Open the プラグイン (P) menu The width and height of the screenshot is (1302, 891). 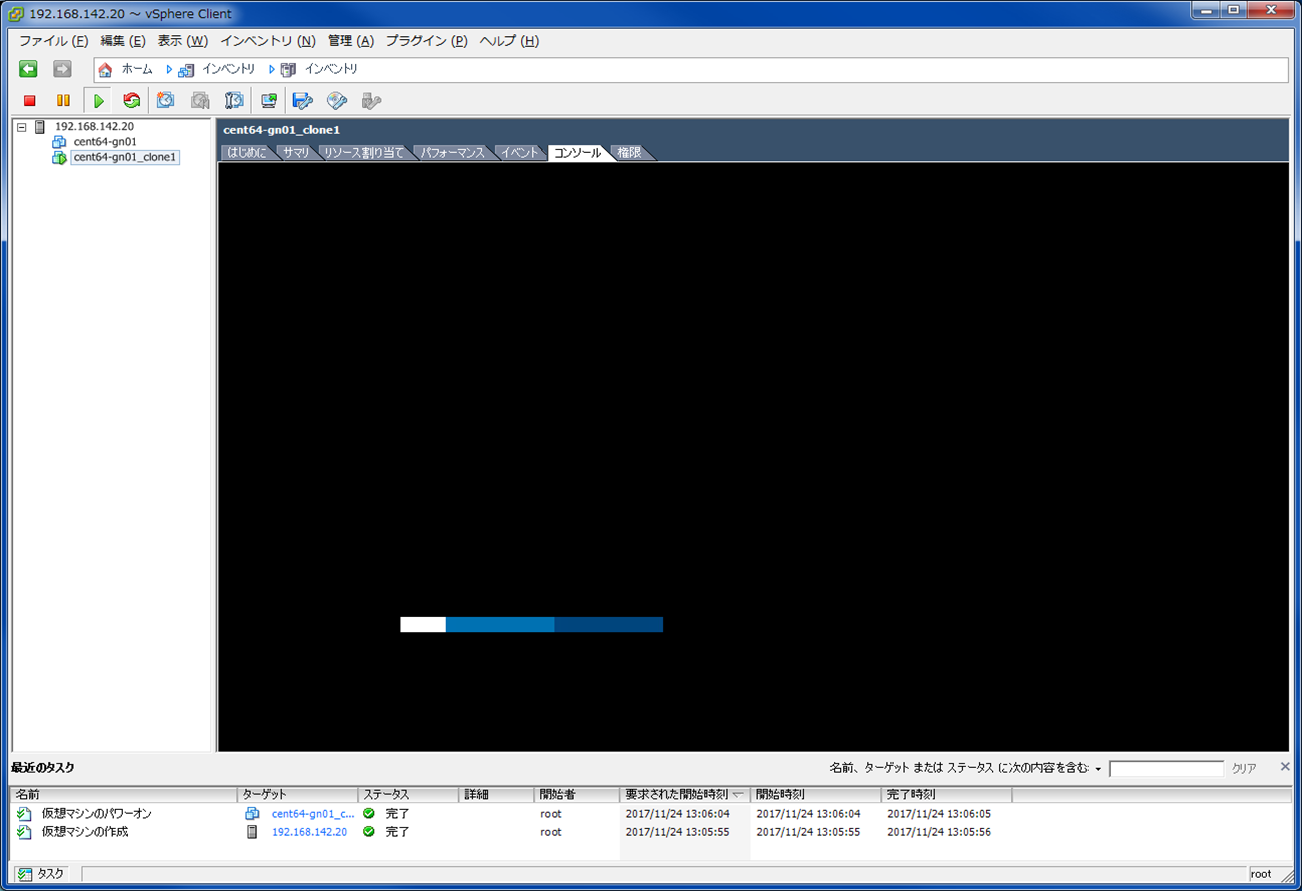(427, 41)
